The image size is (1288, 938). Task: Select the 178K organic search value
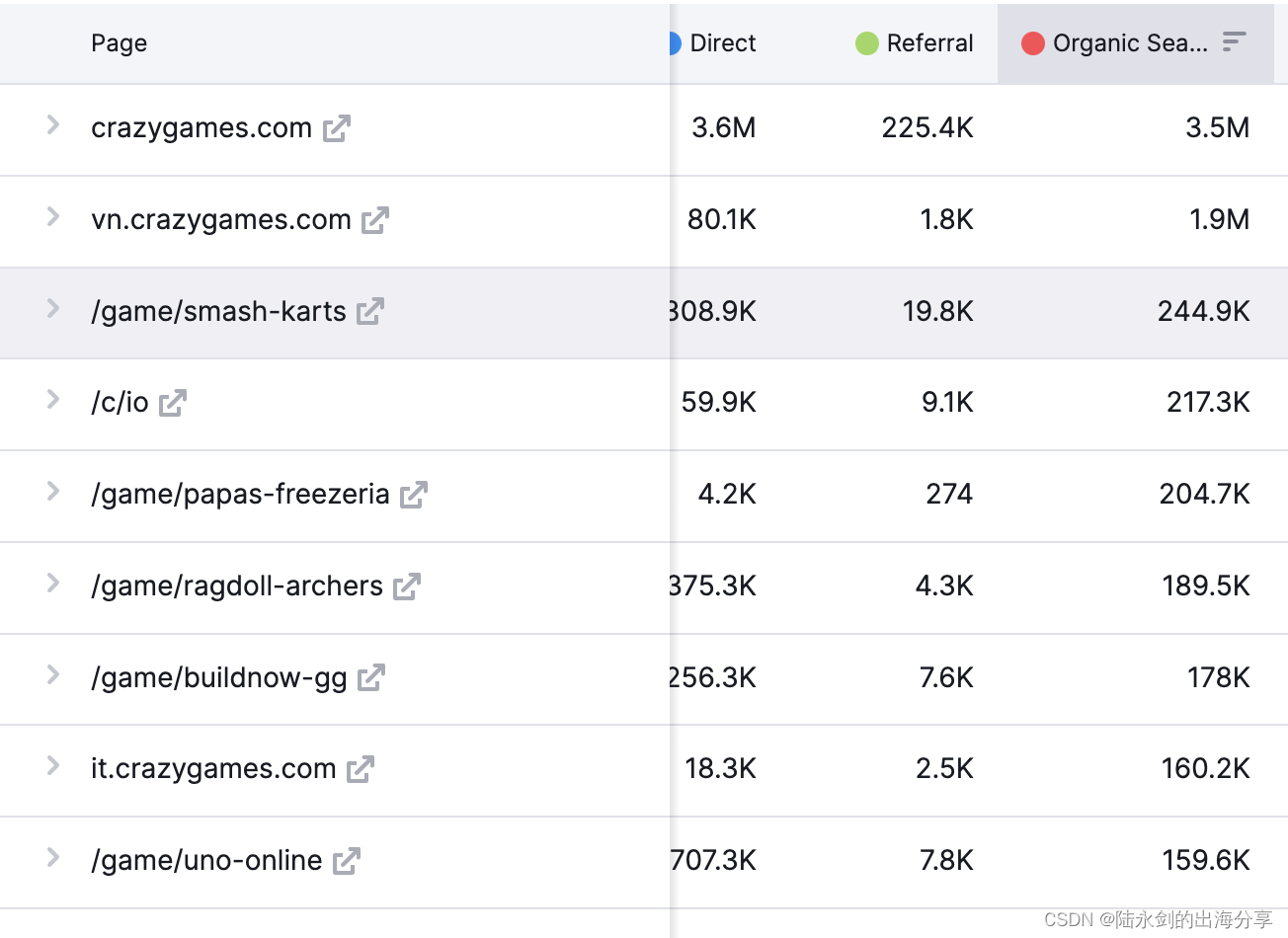coord(1219,678)
